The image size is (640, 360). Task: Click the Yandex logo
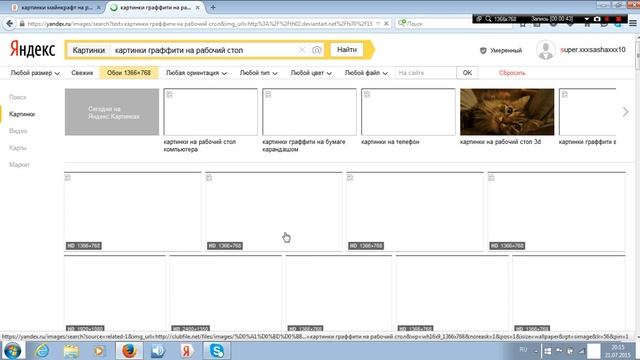pos(32,50)
